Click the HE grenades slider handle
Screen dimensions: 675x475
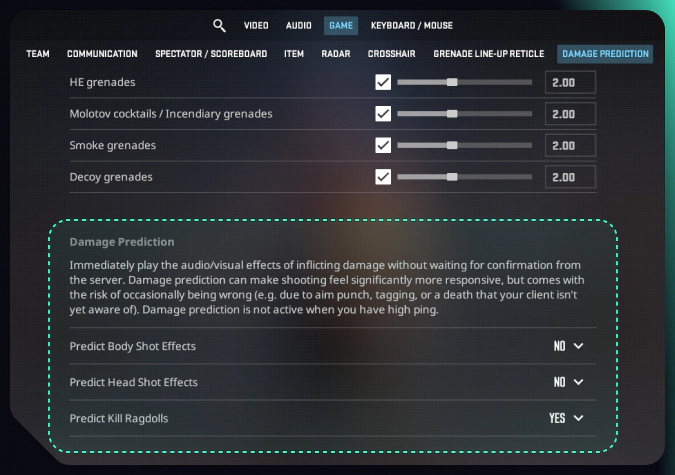coord(452,82)
